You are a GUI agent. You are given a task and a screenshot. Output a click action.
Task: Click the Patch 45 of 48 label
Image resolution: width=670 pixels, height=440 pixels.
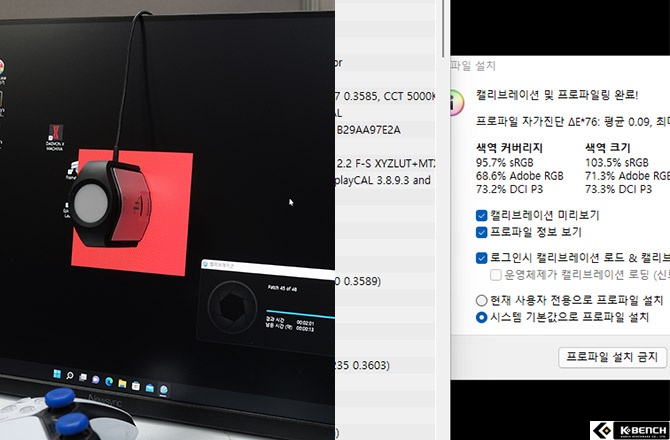coord(282,288)
